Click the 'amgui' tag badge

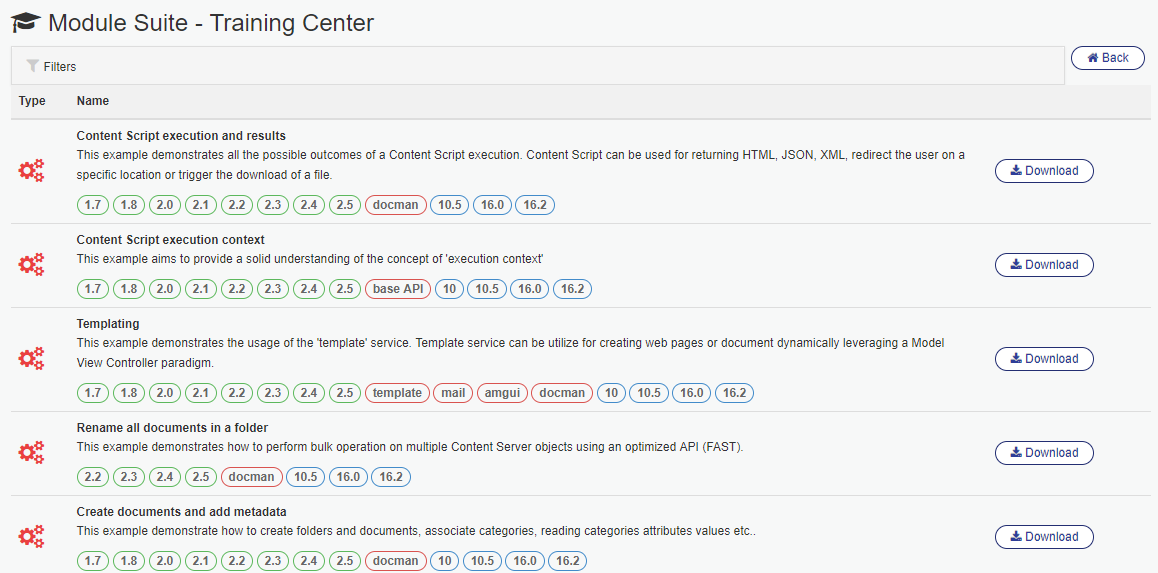[x=503, y=393]
